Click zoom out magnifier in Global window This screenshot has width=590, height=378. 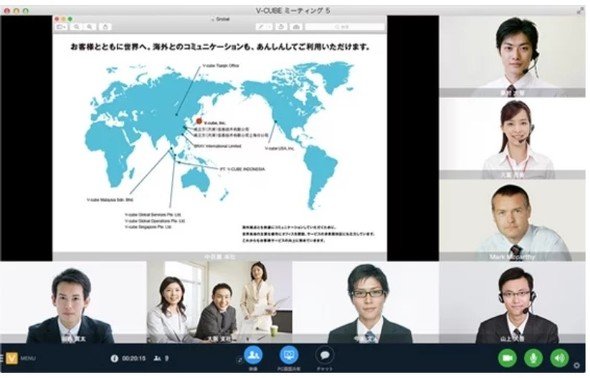tap(76, 27)
